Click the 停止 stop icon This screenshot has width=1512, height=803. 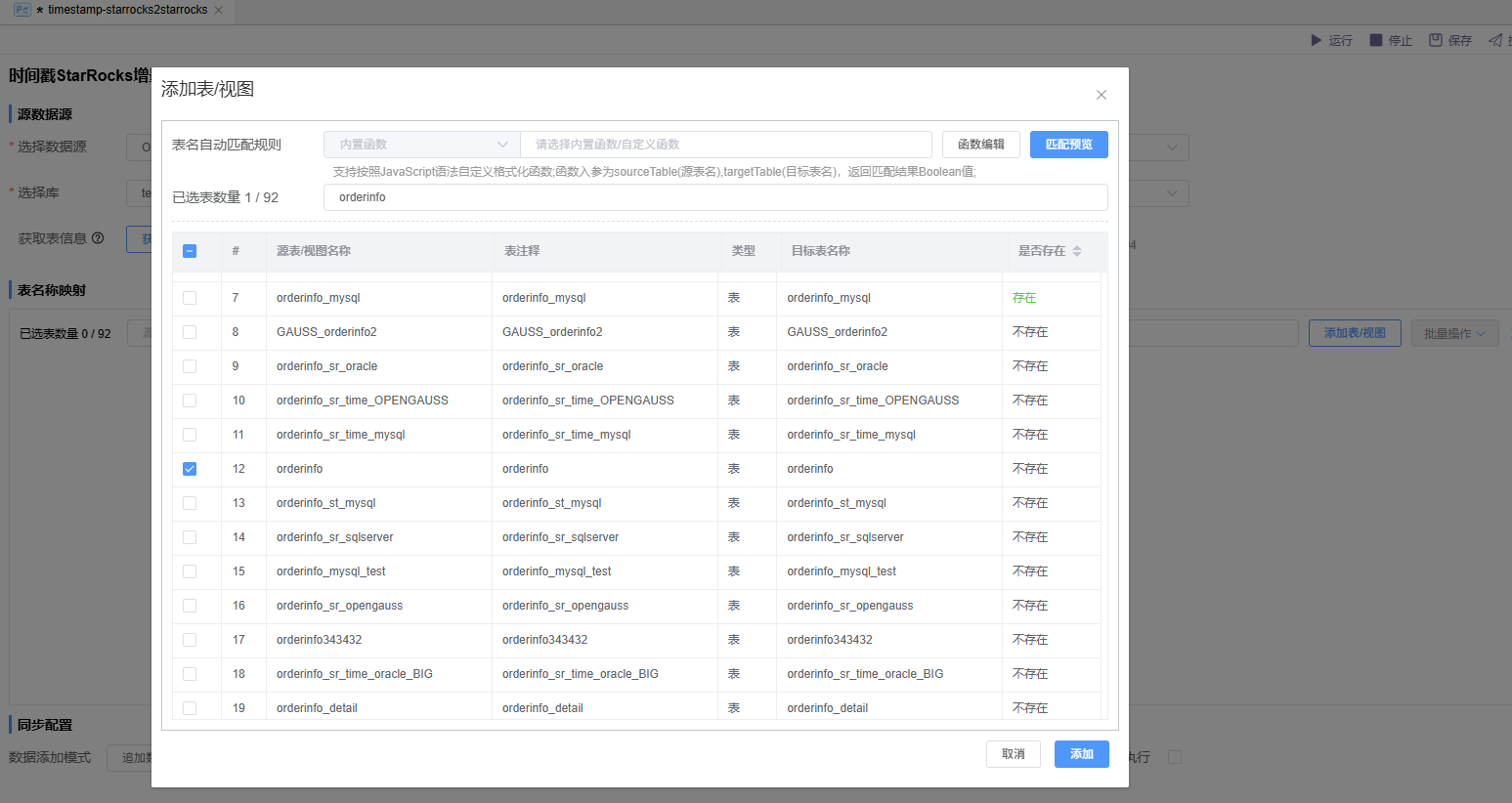coord(1376,40)
